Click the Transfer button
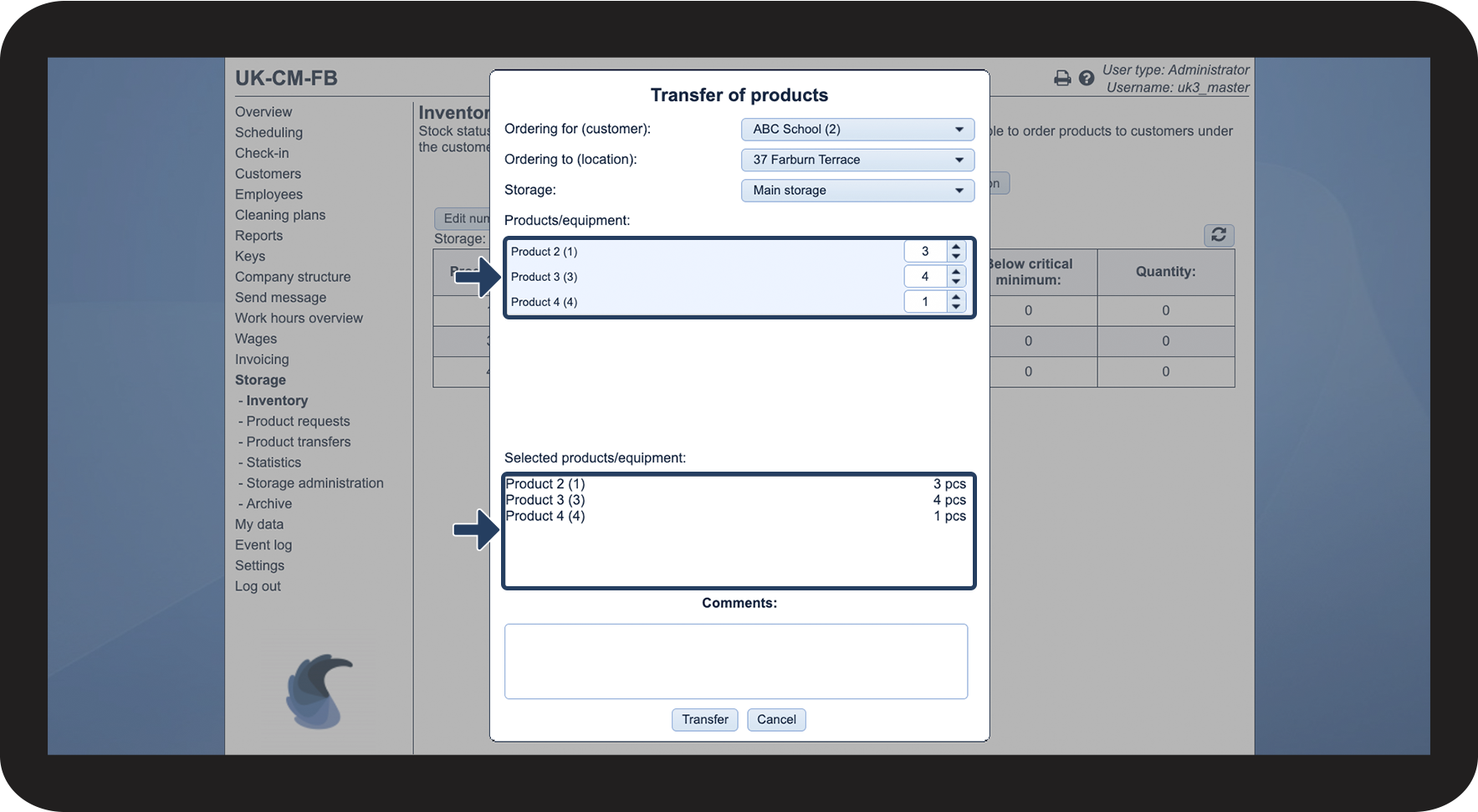The height and width of the screenshot is (812, 1478). pos(704,720)
